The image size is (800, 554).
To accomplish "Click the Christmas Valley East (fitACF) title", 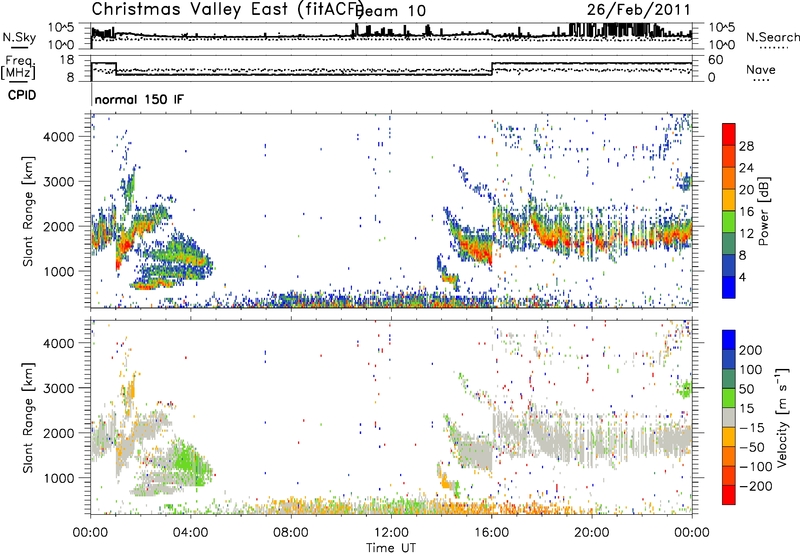I will point(227,10).
